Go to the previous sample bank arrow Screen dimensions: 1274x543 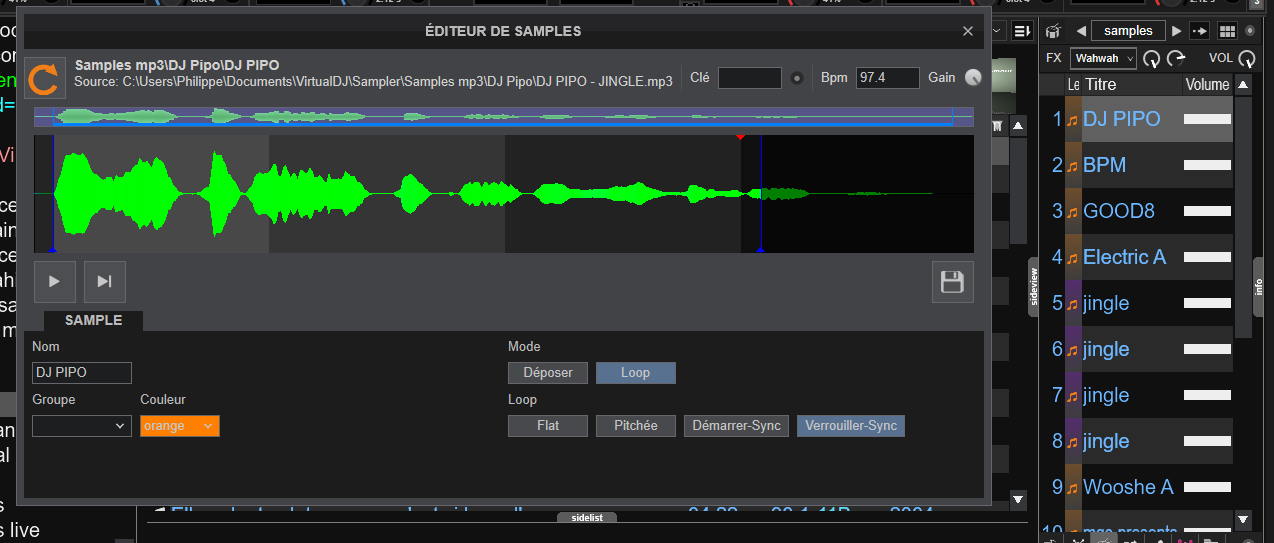[x=1081, y=31]
